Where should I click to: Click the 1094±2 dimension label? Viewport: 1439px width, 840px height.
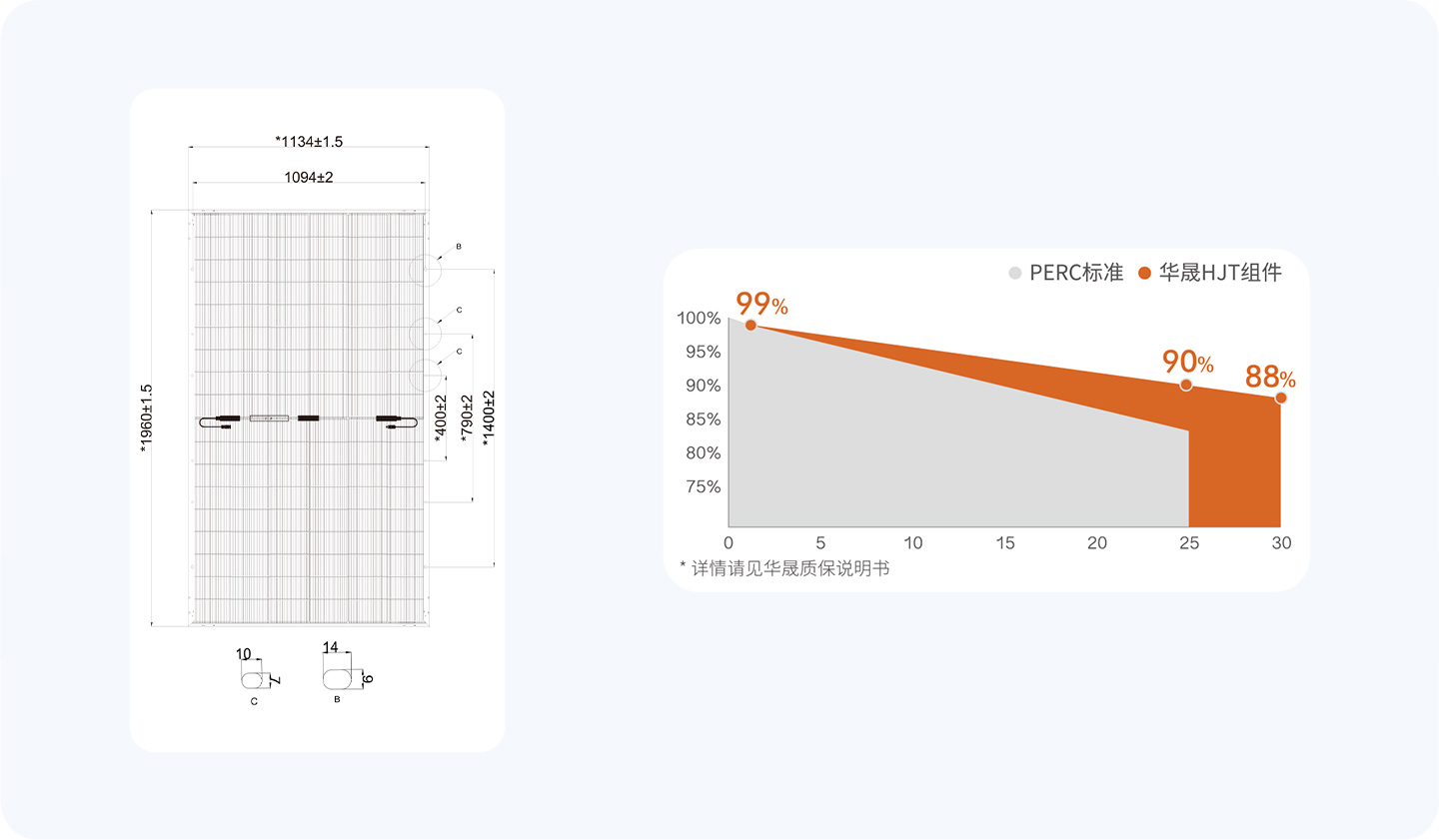point(309,177)
